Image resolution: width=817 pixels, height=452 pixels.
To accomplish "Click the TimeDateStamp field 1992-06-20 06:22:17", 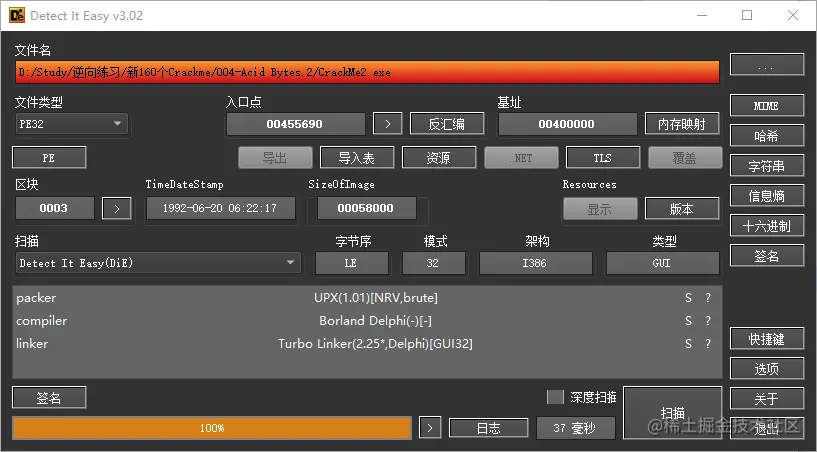I will 220,209.
